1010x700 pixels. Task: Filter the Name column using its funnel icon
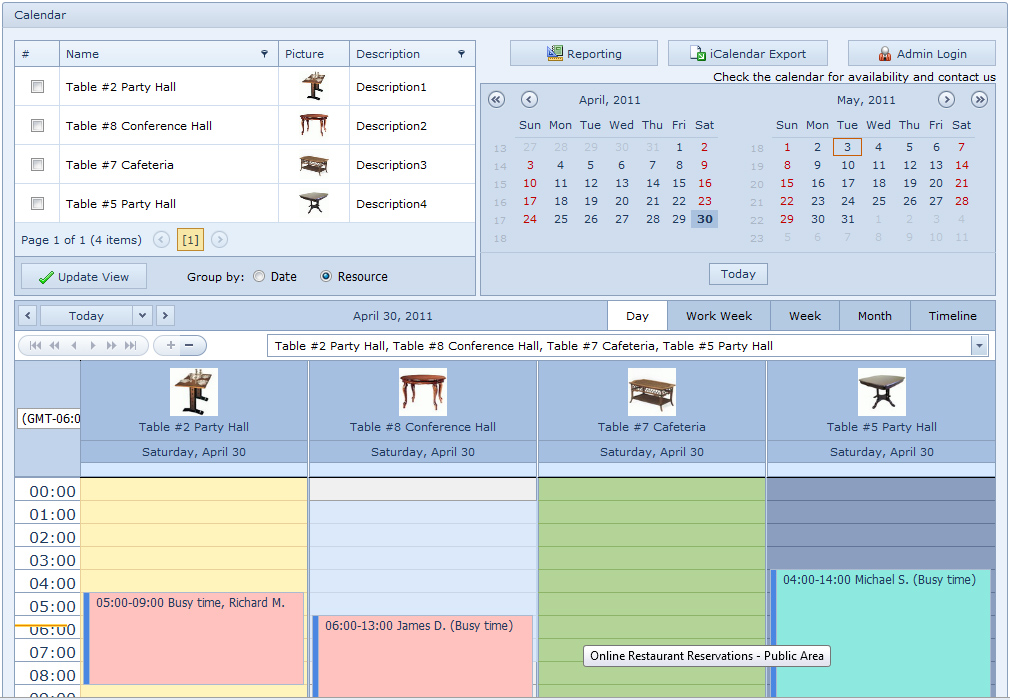(x=264, y=53)
